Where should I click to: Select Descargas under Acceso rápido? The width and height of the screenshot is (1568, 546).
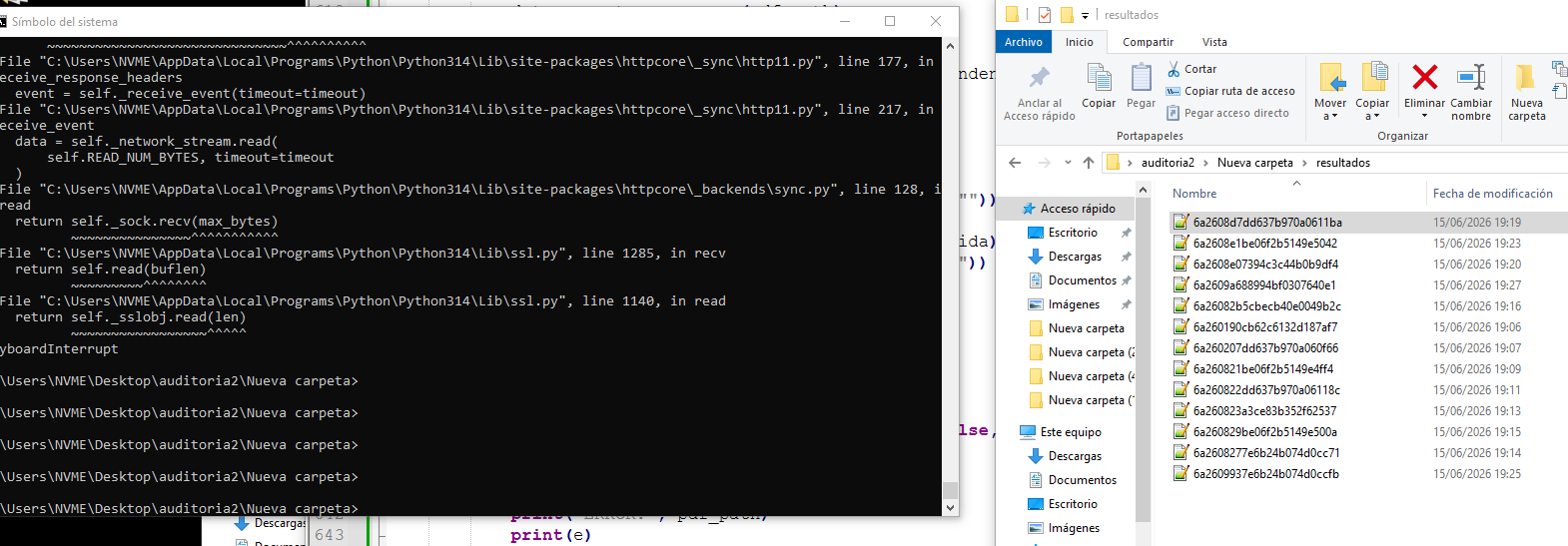1075,257
